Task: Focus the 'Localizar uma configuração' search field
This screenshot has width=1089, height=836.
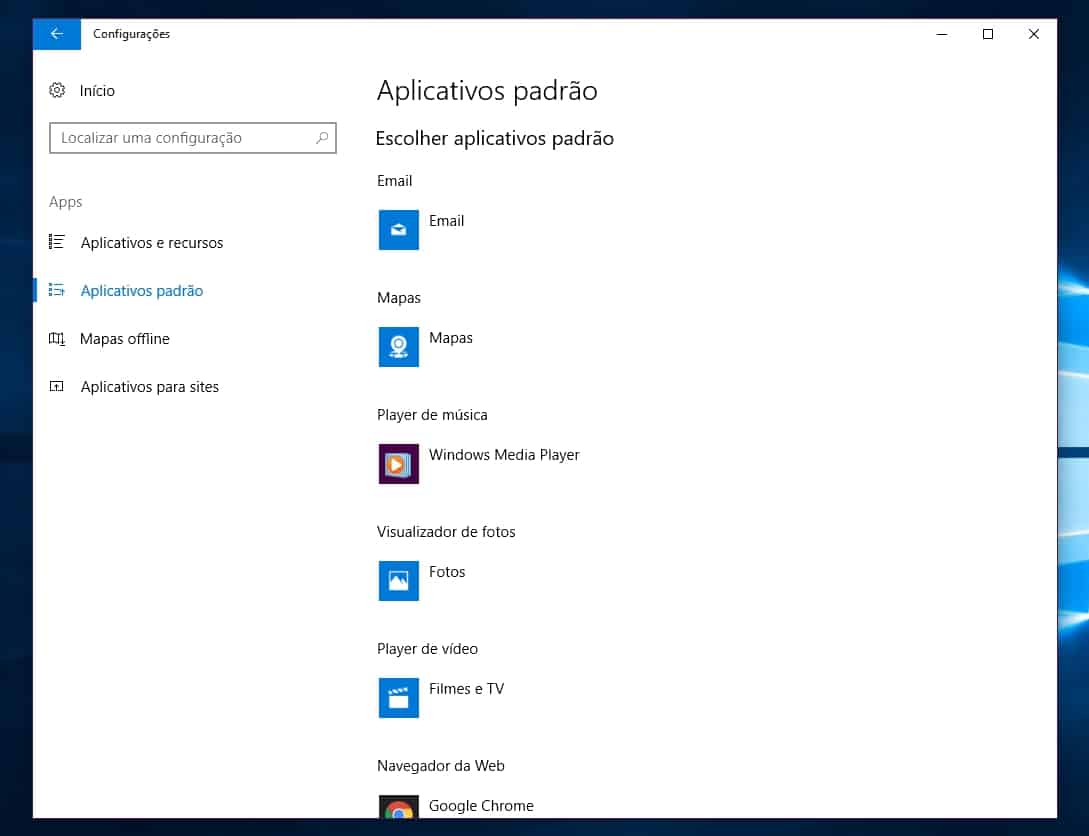Action: 193,138
